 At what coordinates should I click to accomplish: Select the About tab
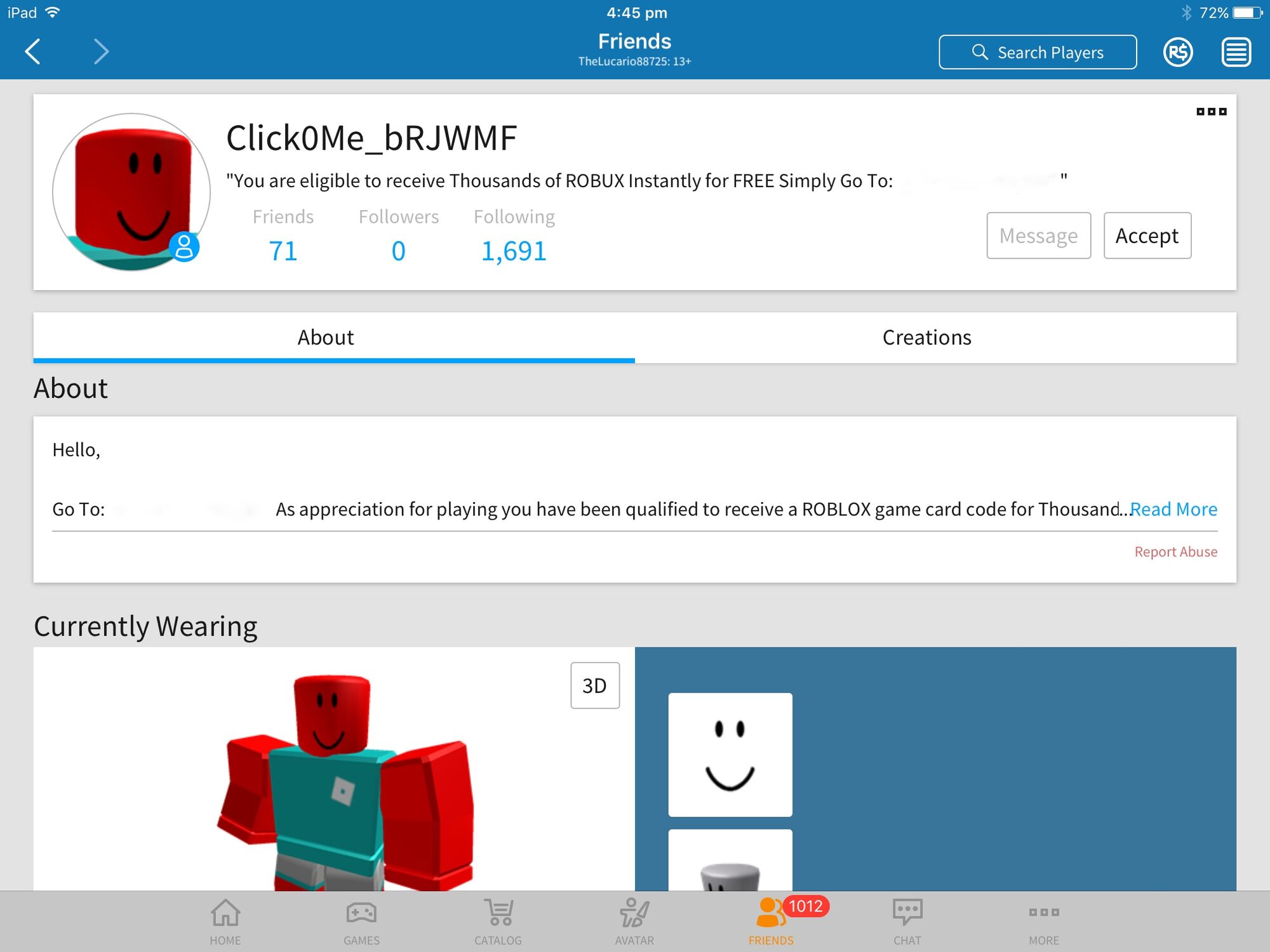(x=326, y=337)
